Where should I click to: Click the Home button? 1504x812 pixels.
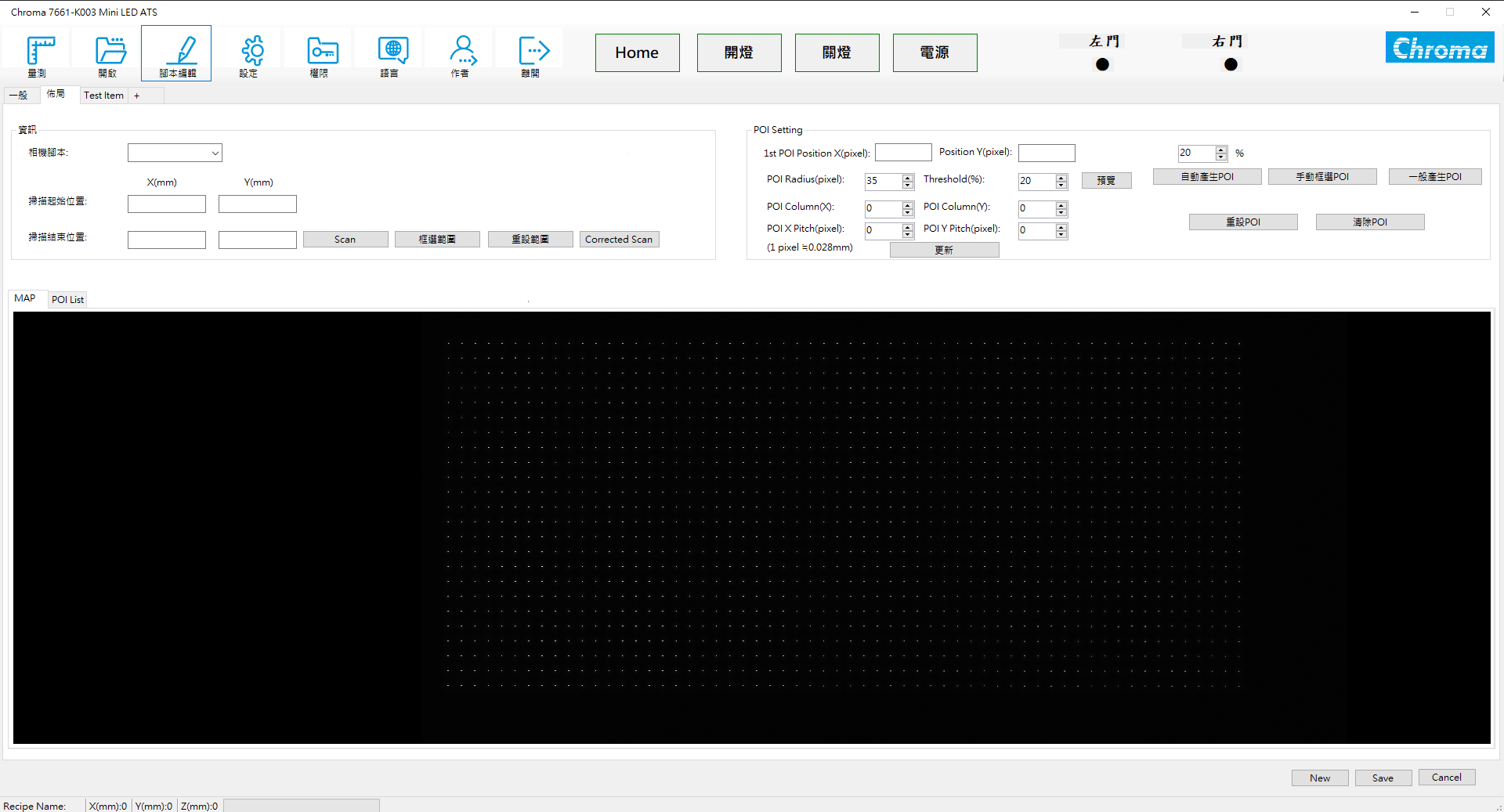pyautogui.click(x=637, y=52)
